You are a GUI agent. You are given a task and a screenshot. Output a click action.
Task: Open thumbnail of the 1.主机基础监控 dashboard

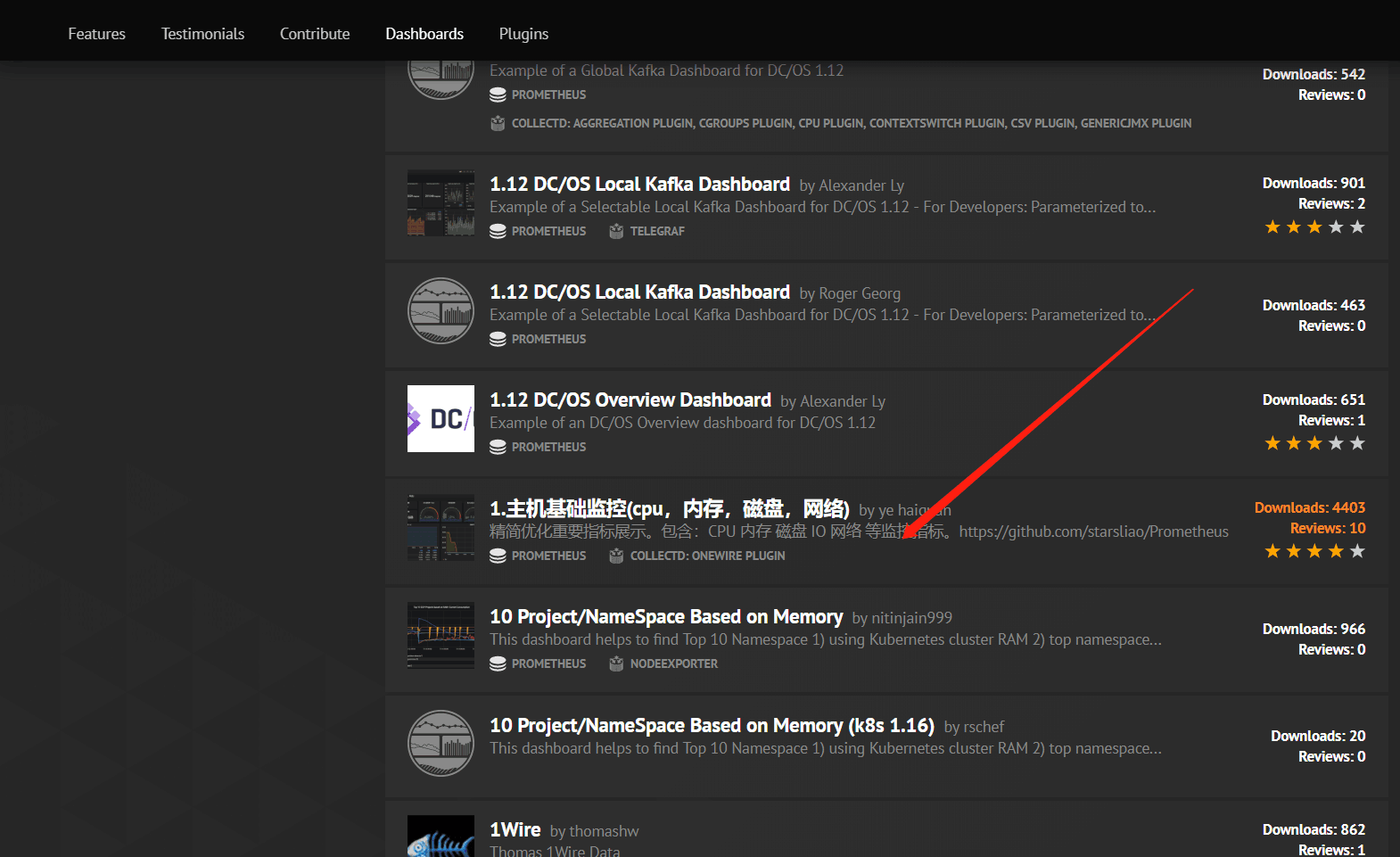(441, 528)
